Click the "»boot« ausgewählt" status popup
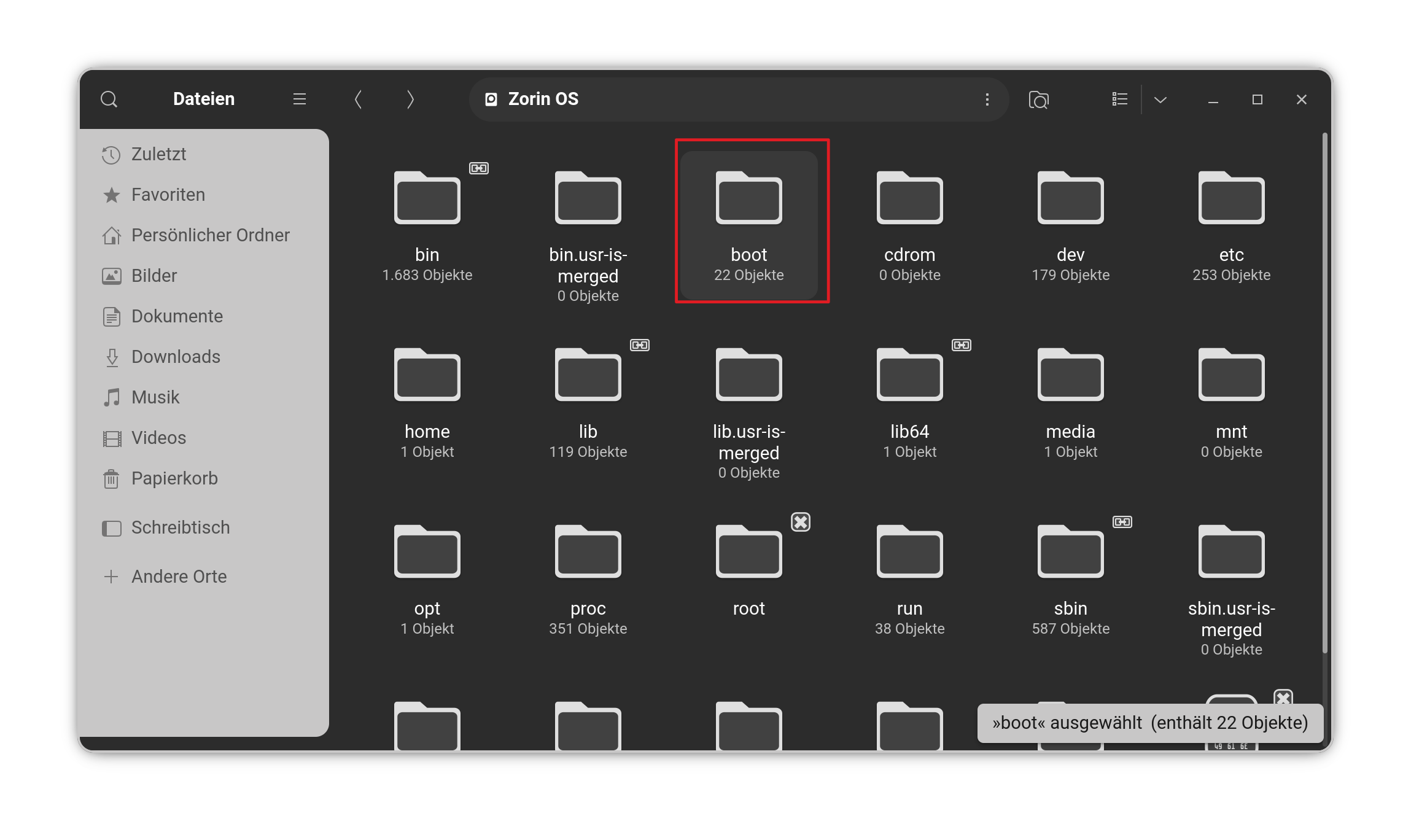1411x840 pixels. 1150,723
